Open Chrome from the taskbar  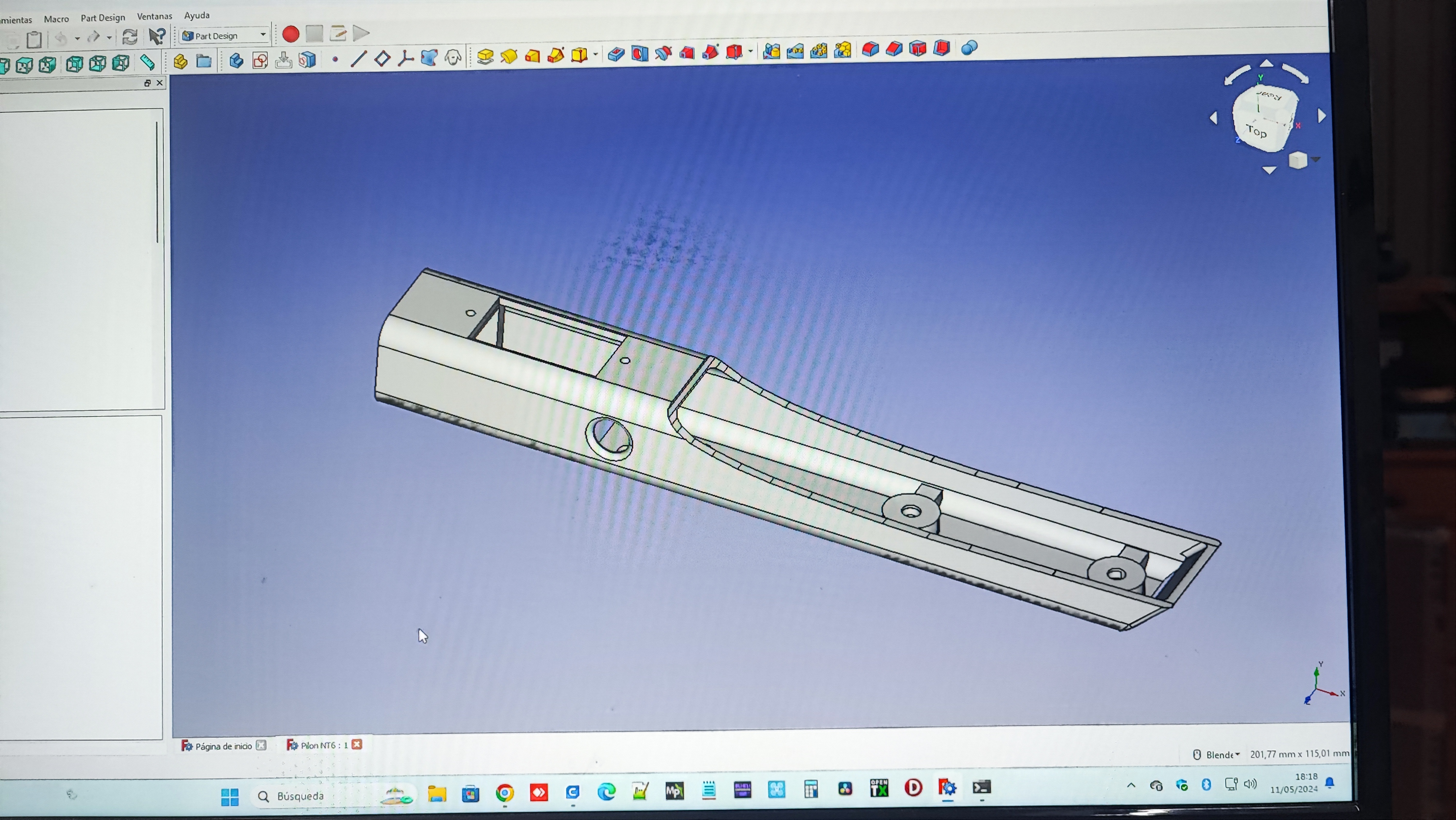tap(505, 793)
